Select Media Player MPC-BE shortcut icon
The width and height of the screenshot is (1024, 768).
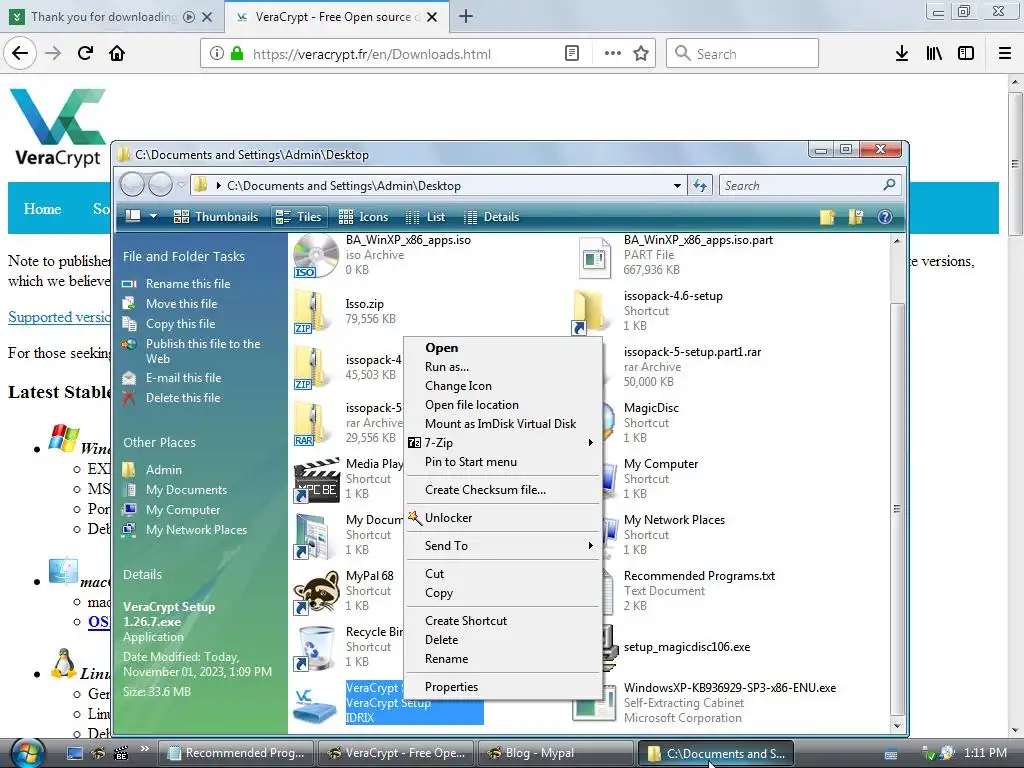(x=316, y=480)
